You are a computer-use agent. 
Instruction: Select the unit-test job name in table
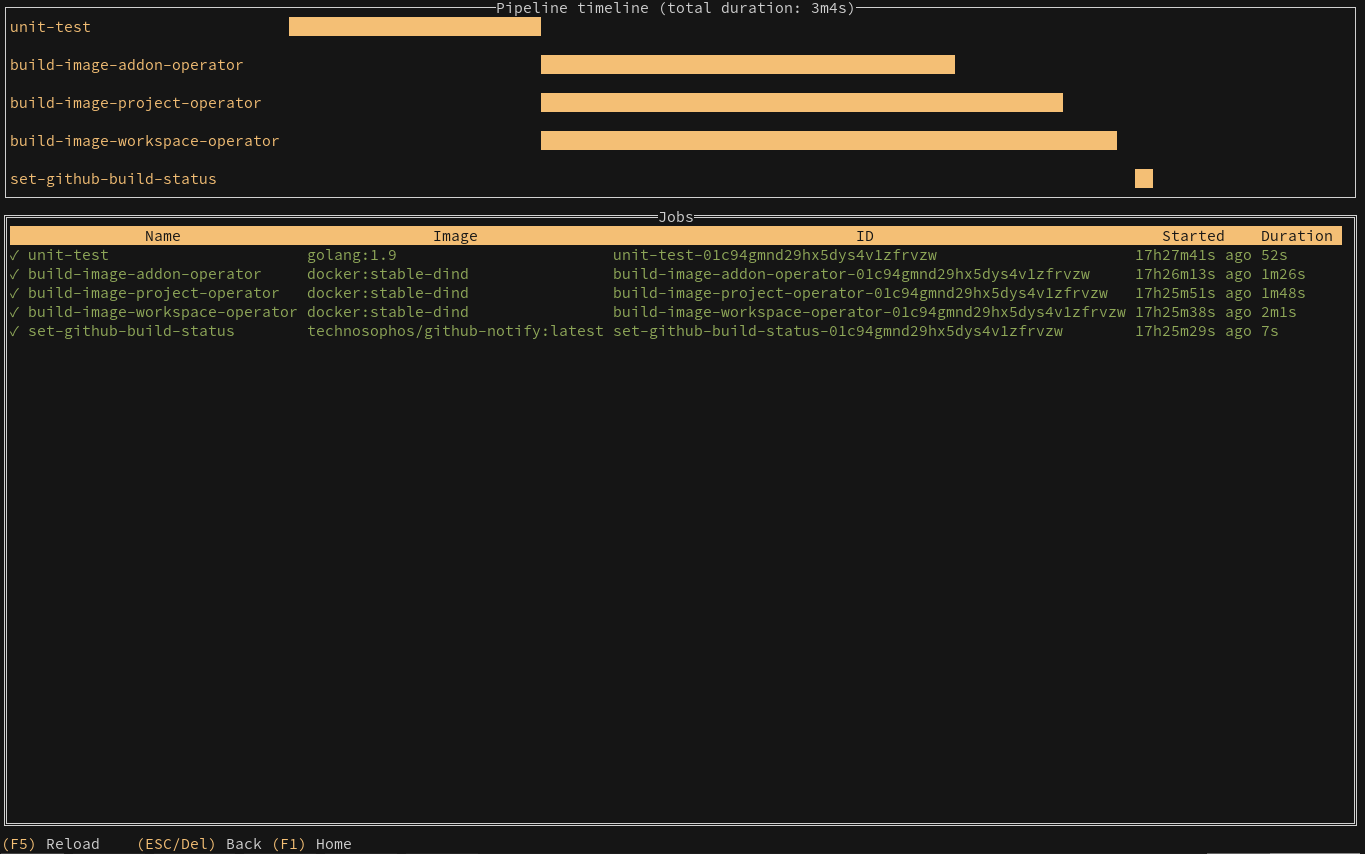pyautogui.click(x=68, y=255)
